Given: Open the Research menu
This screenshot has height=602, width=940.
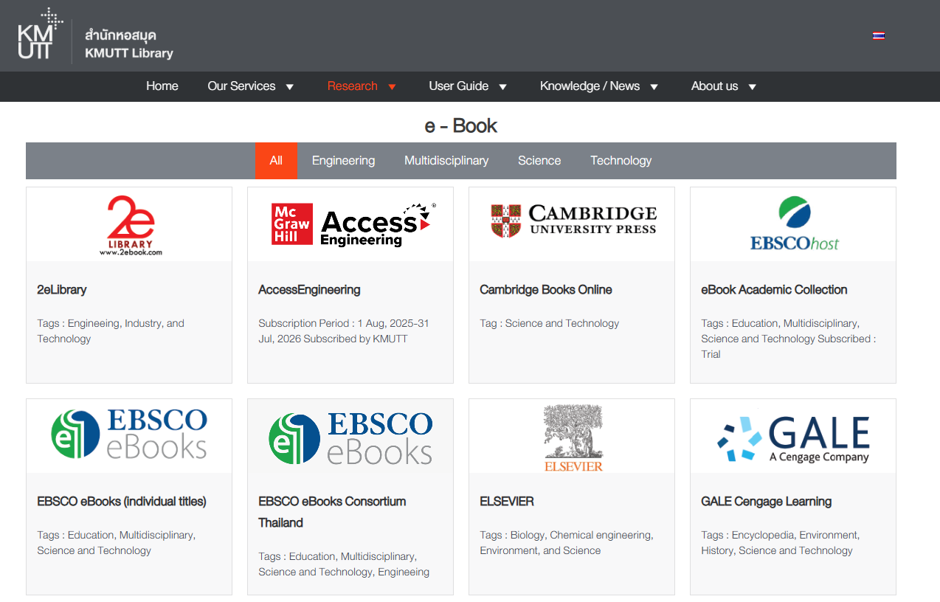Looking at the screenshot, I should 352,86.
